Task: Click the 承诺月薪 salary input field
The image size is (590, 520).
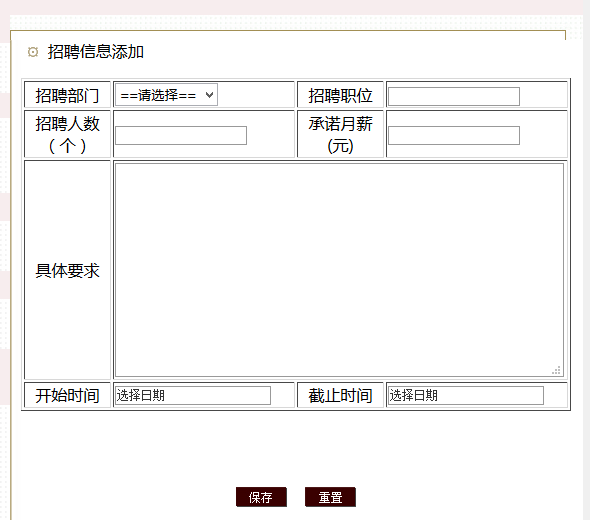Action: [x=454, y=135]
